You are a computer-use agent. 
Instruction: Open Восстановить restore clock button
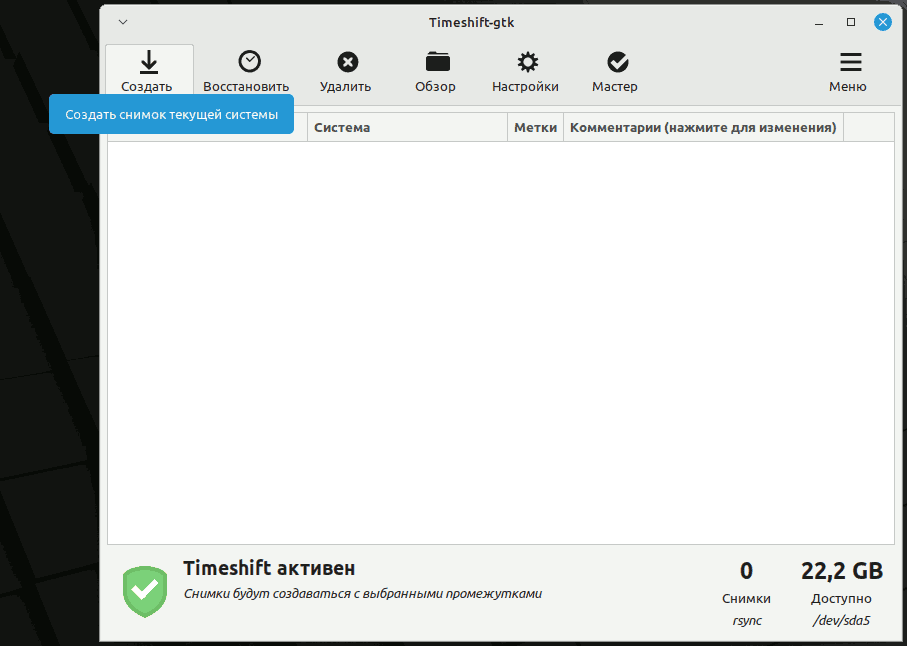pyautogui.click(x=246, y=72)
